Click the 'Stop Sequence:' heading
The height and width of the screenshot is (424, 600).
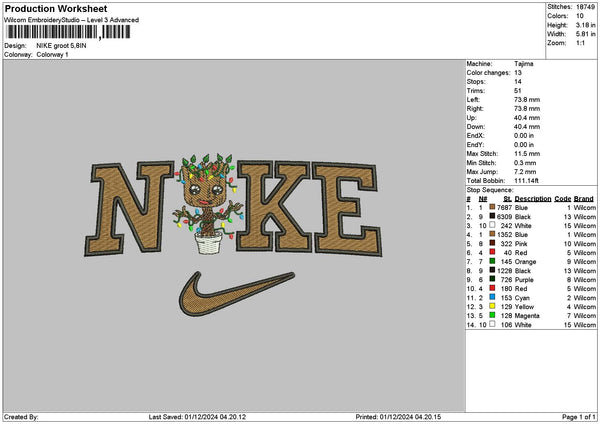click(x=490, y=190)
